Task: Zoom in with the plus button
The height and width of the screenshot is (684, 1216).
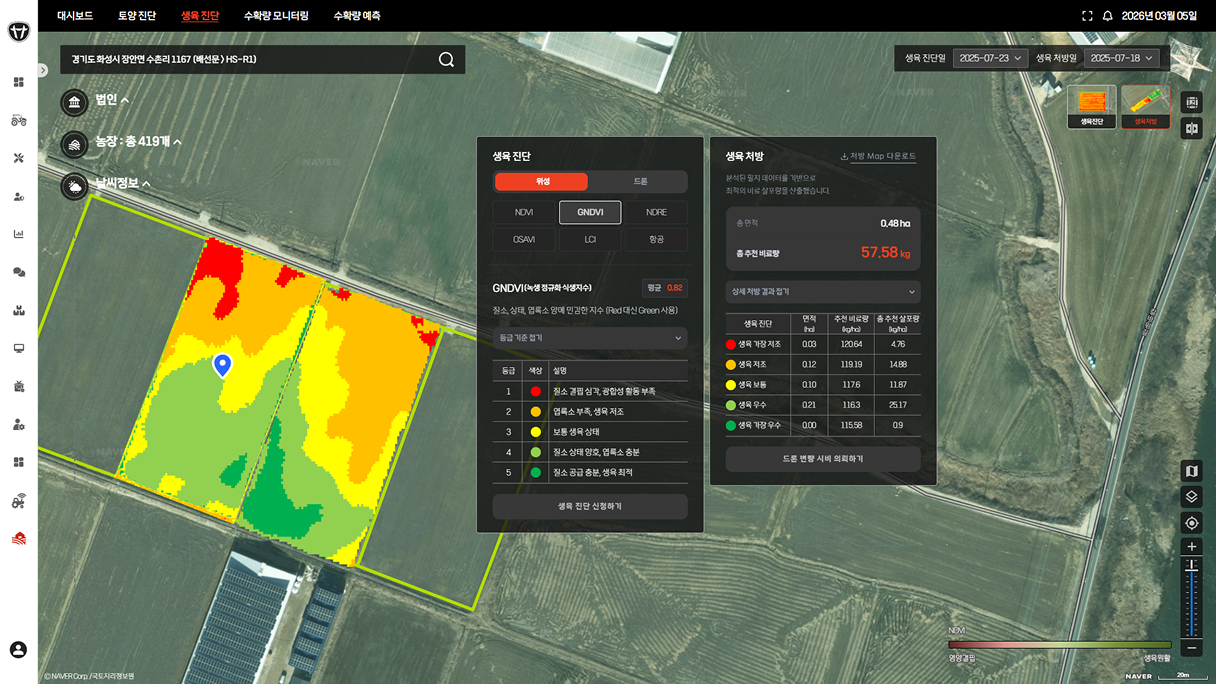Action: (x=1191, y=547)
